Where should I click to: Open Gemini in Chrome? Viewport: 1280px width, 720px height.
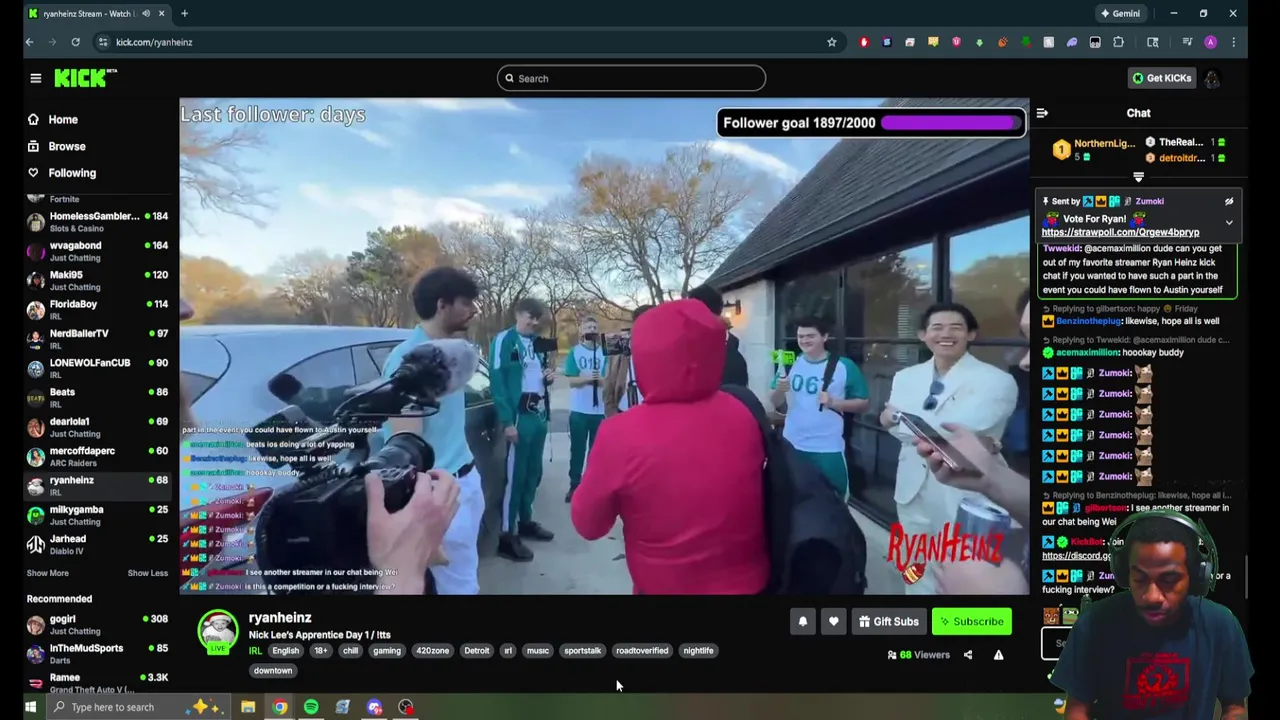click(1120, 13)
